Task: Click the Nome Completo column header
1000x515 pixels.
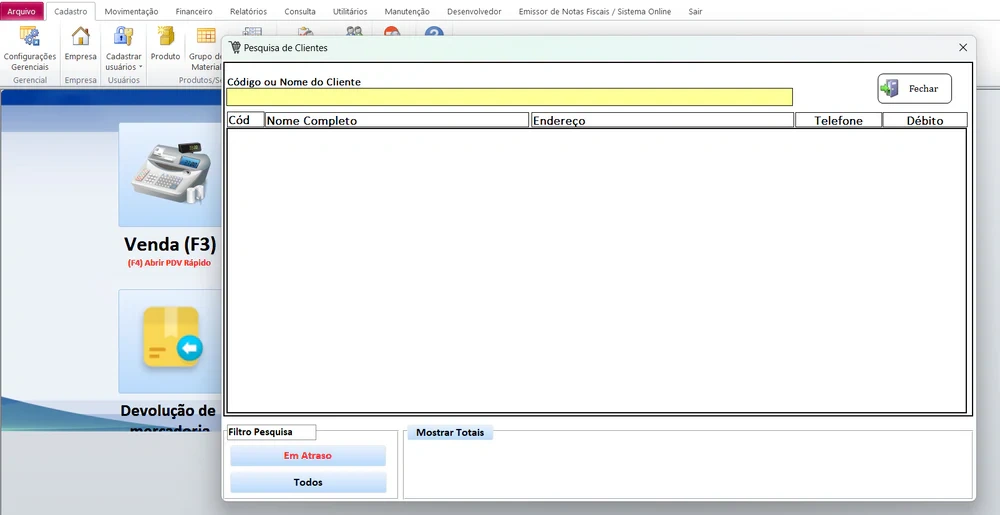Action: click(x=396, y=120)
